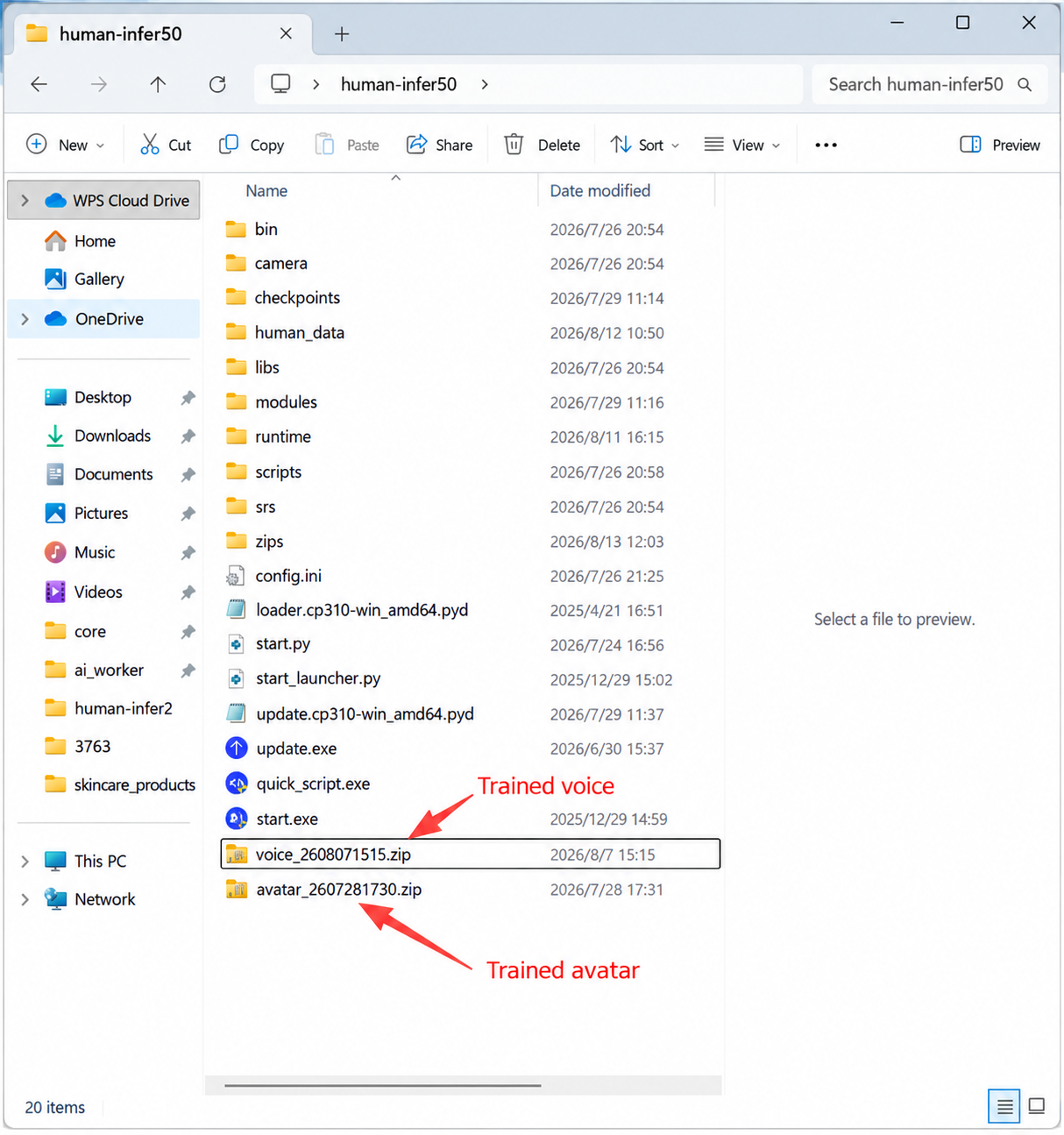Refresh the current folder view
1064x1135 pixels.
pos(217,84)
